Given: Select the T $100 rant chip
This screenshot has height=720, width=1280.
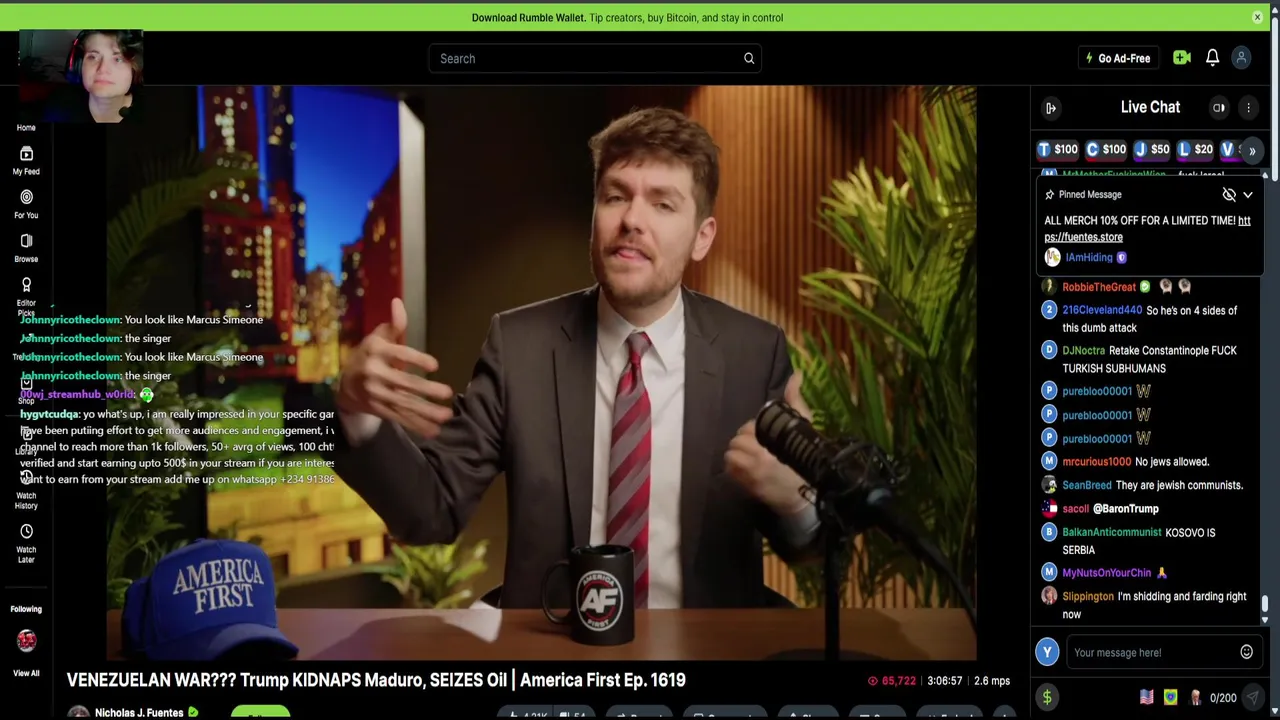Looking at the screenshot, I should coord(1057,149).
